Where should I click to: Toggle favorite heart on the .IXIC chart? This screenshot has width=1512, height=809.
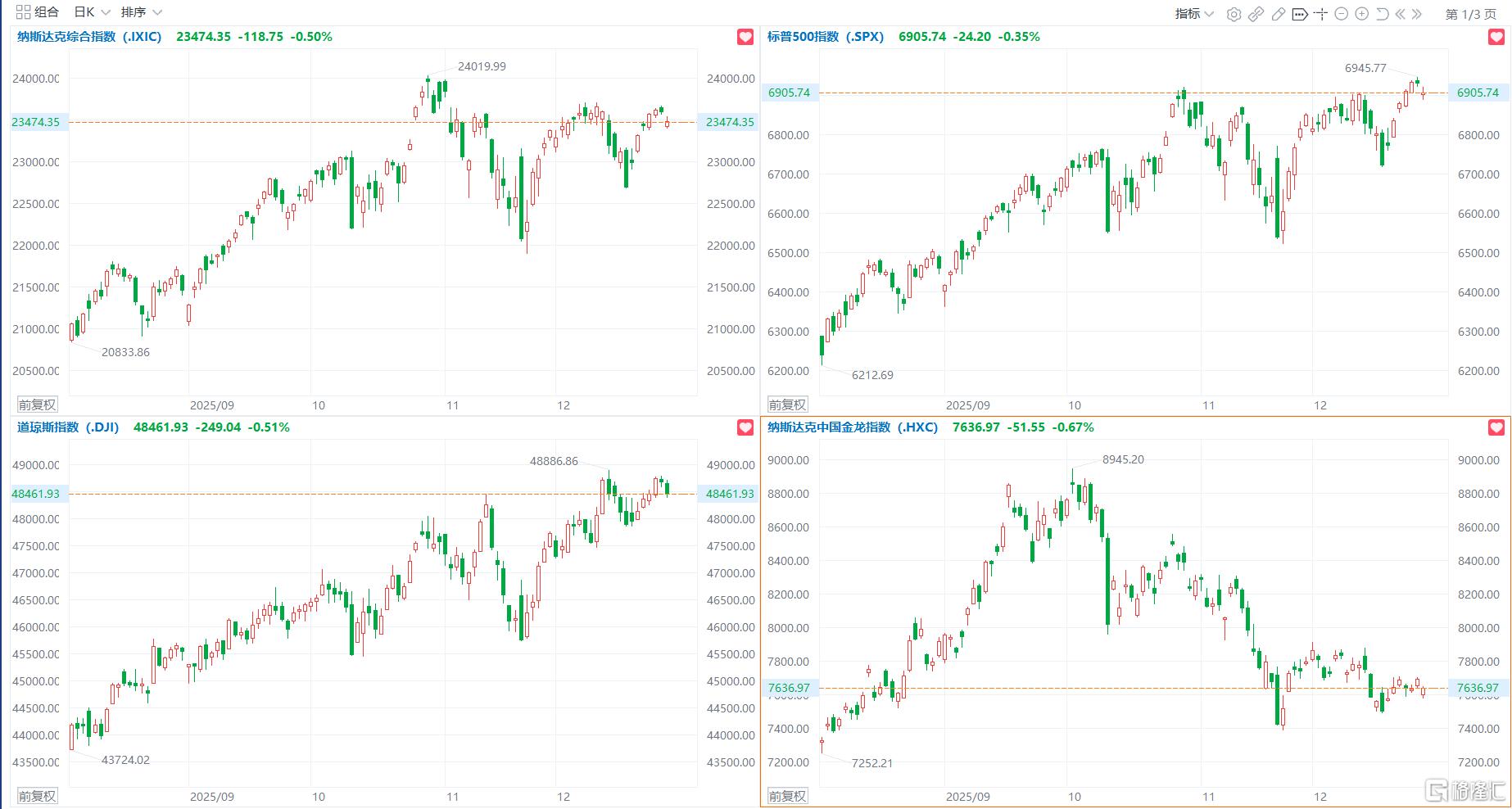(745, 37)
